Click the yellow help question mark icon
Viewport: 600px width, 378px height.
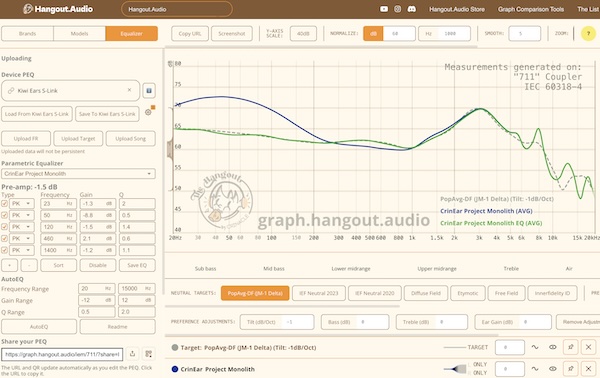click(589, 34)
